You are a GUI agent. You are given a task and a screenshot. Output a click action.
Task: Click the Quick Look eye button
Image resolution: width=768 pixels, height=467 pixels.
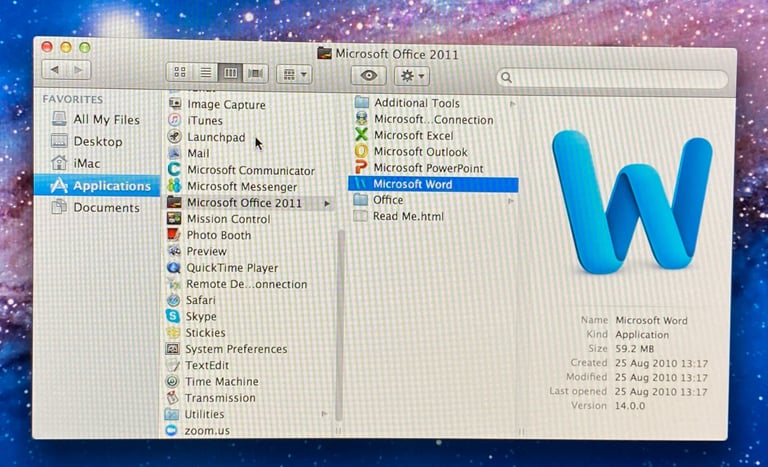(x=368, y=75)
